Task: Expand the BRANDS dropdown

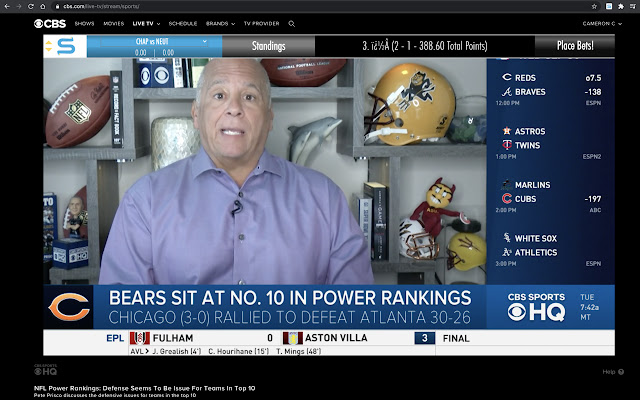Action: tap(220, 24)
